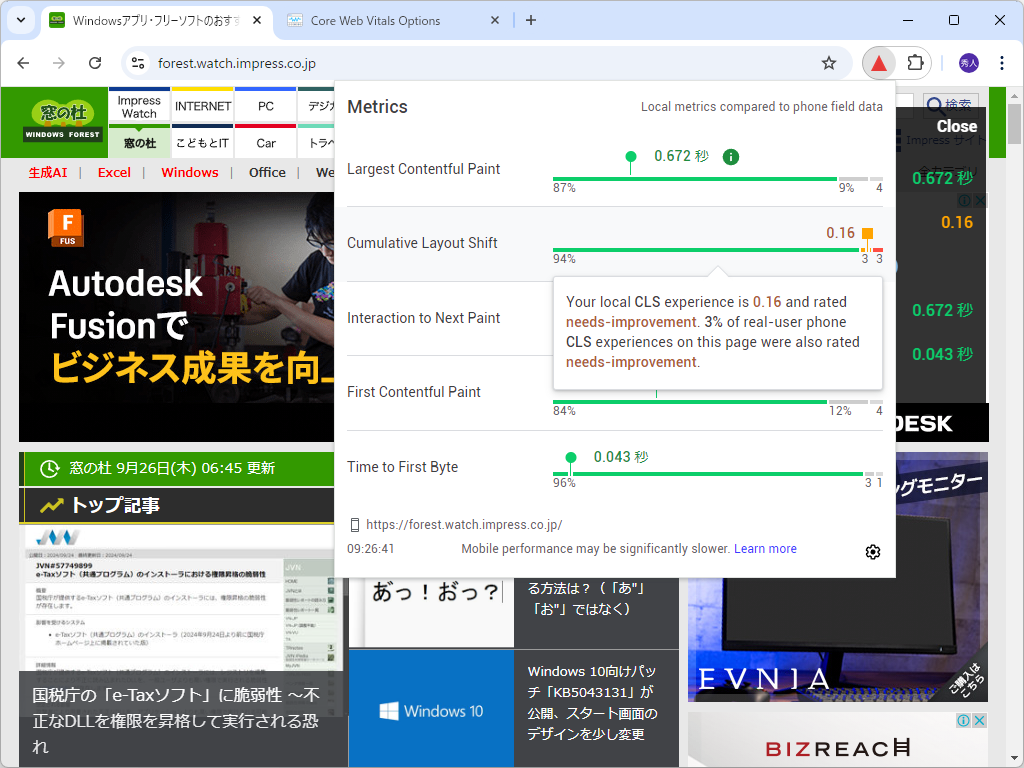
Task: Open site information icon in the address bar
Action: (135, 62)
